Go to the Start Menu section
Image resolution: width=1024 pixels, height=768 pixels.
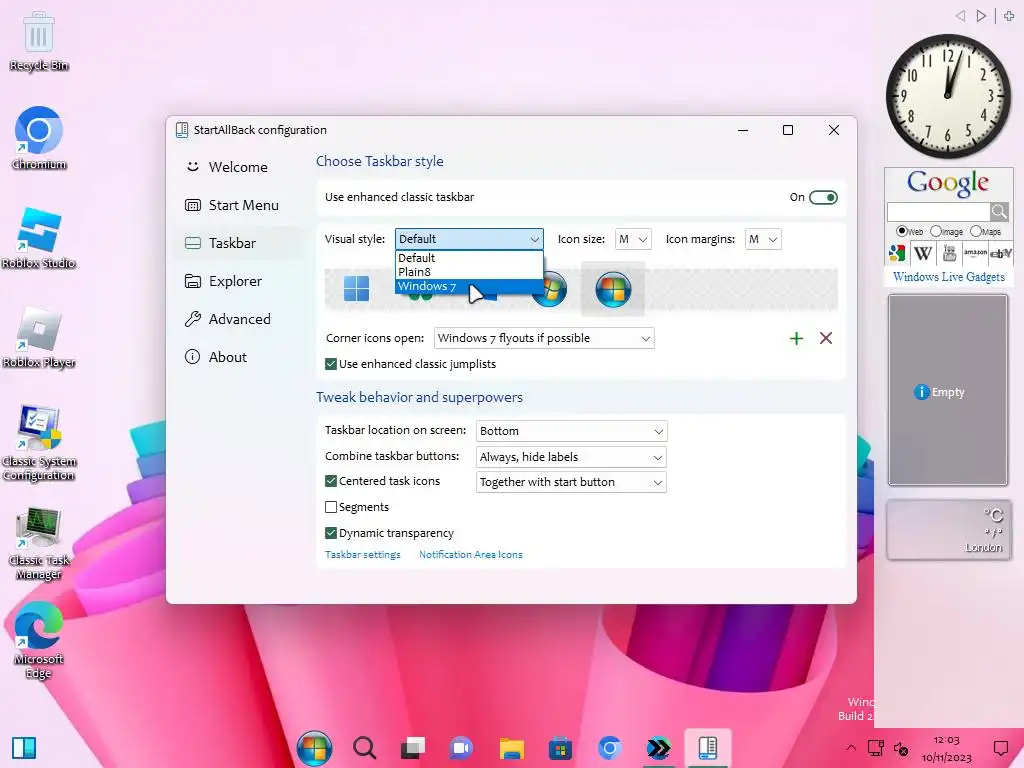[238, 205]
